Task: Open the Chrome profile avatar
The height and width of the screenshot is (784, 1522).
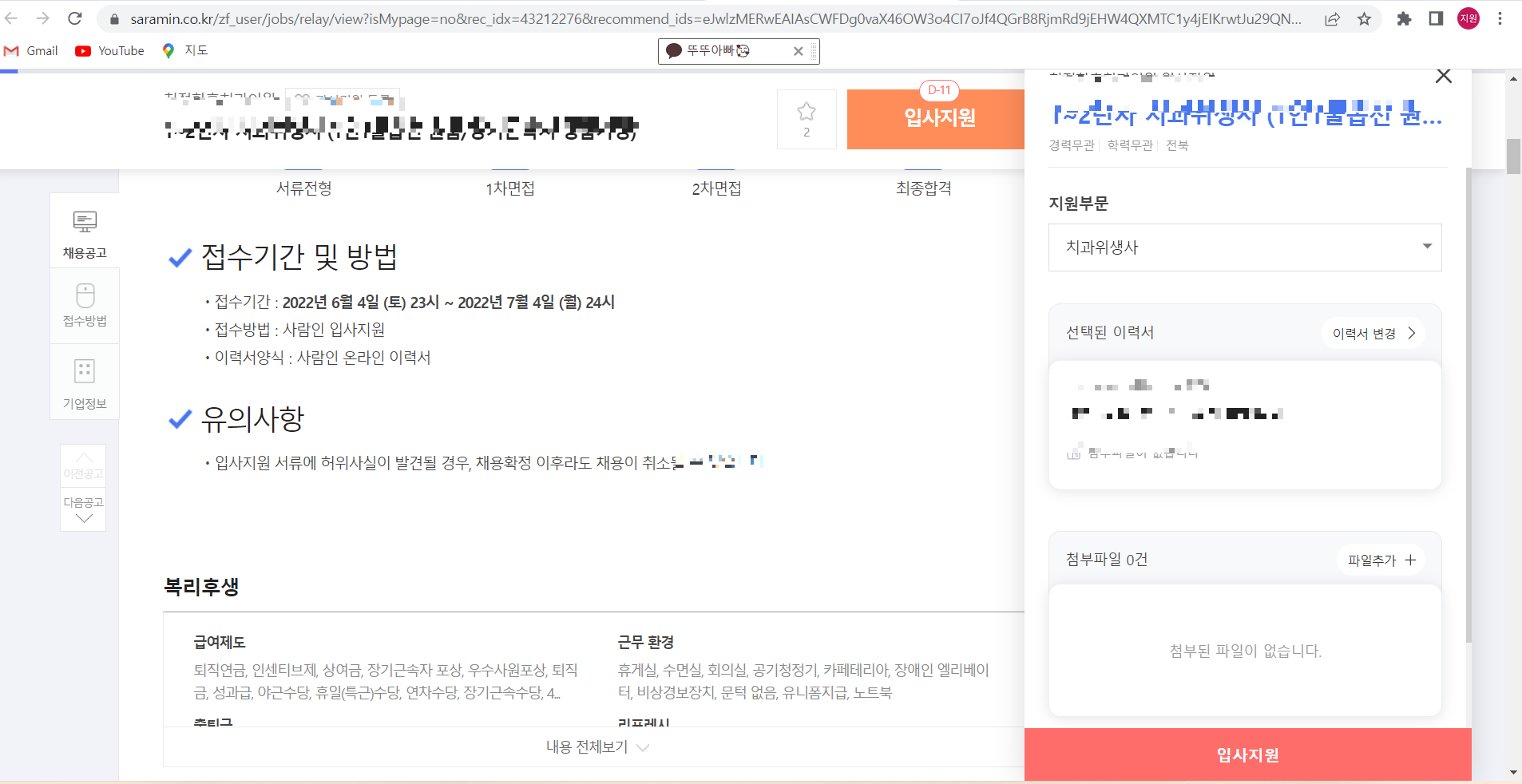Action: [x=1468, y=18]
